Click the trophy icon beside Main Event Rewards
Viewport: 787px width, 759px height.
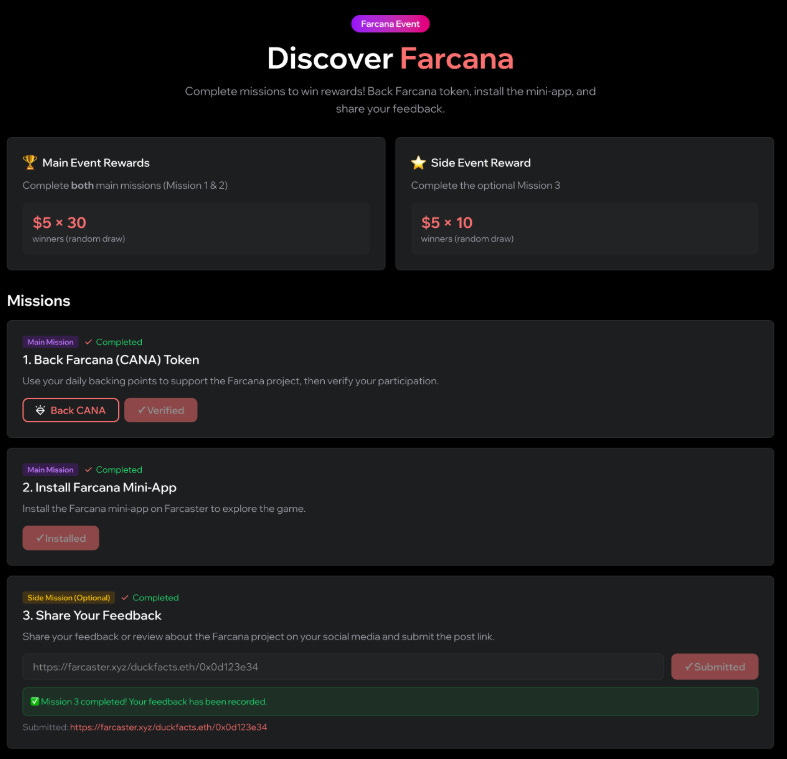click(30, 162)
